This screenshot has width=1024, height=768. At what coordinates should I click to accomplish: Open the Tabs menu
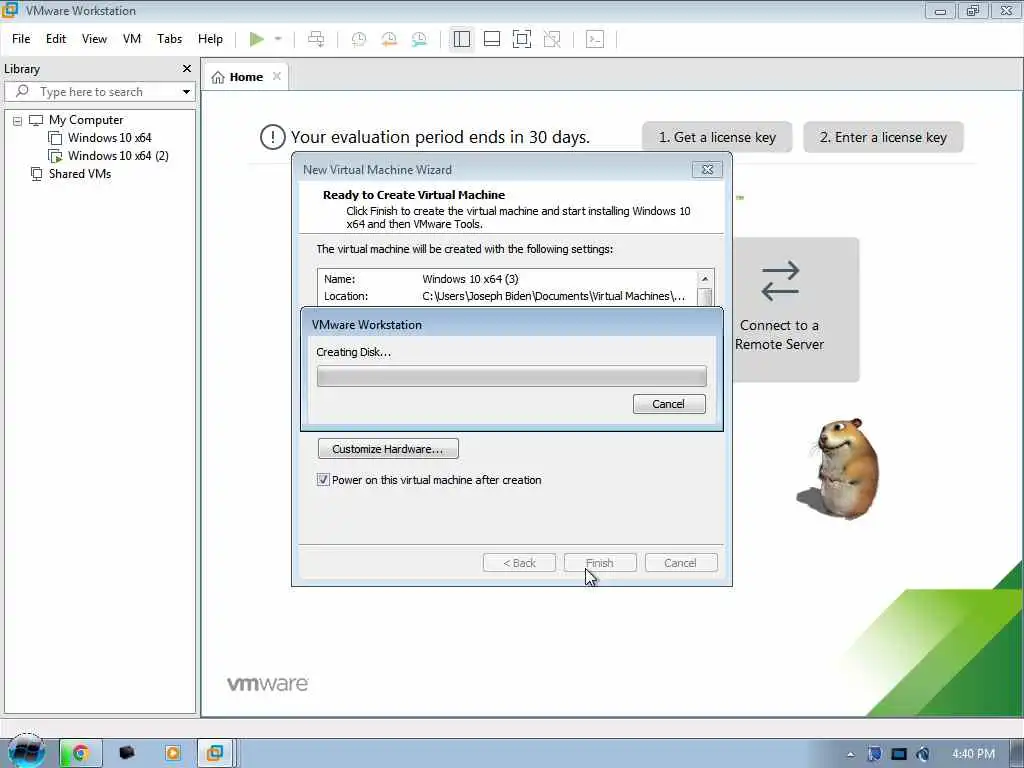(169, 39)
